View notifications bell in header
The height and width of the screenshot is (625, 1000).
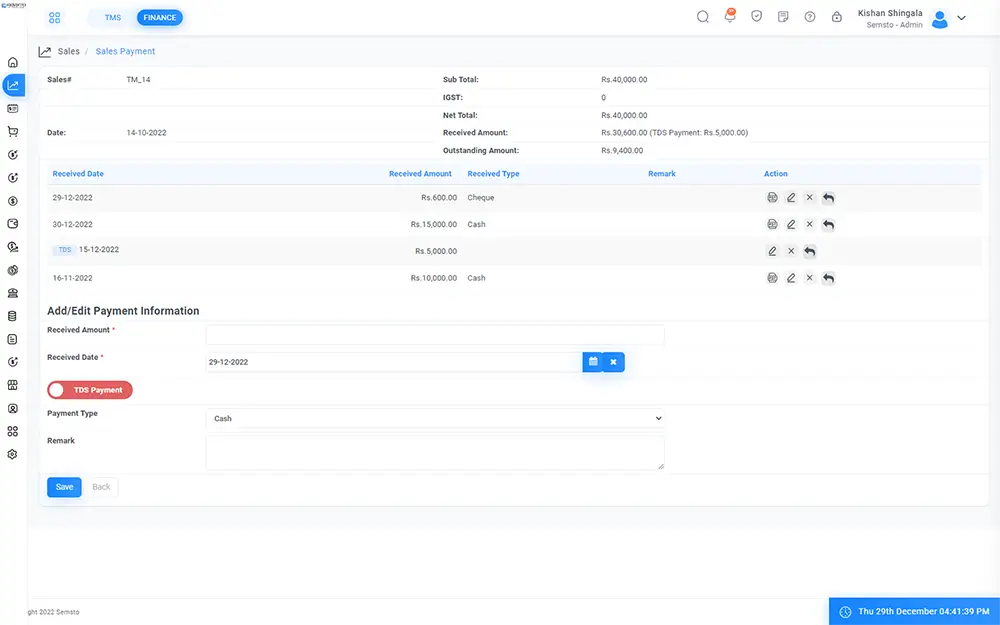pyautogui.click(x=730, y=17)
